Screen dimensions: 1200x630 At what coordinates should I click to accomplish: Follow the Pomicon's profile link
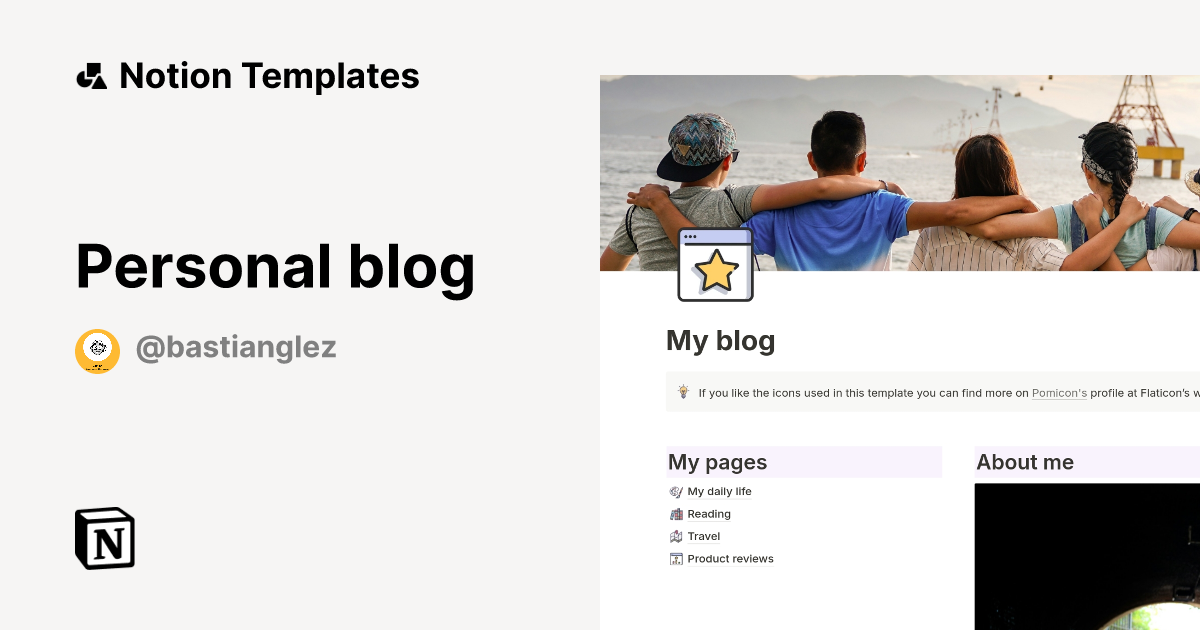pyautogui.click(x=1059, y=393)
